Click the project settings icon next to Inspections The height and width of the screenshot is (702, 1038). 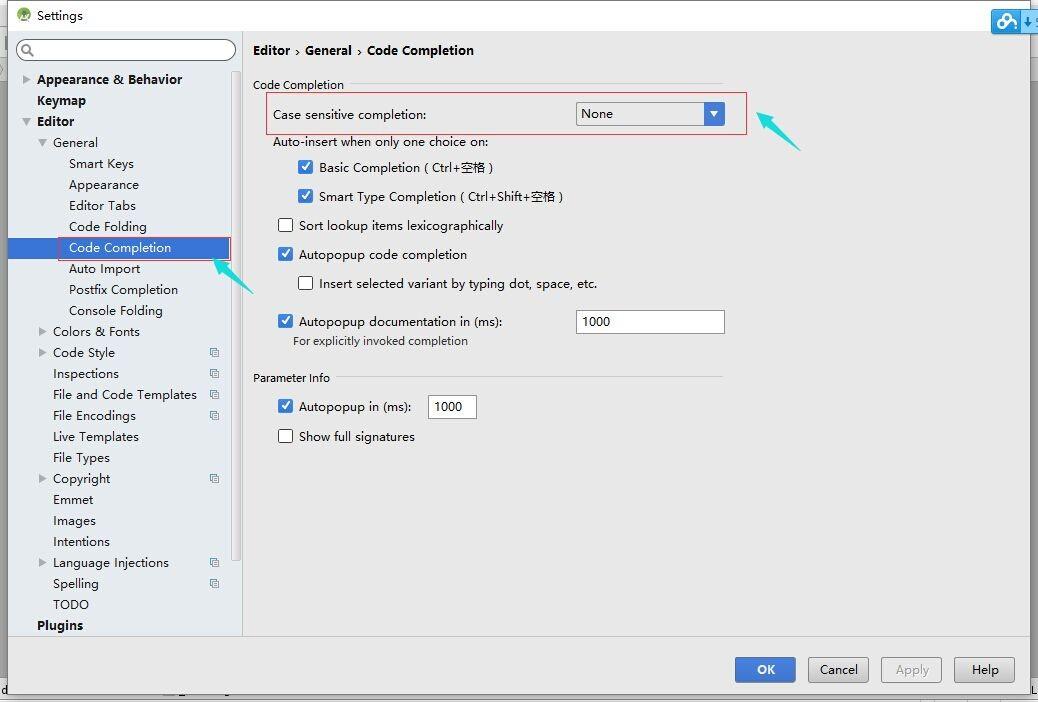(214, 373)
